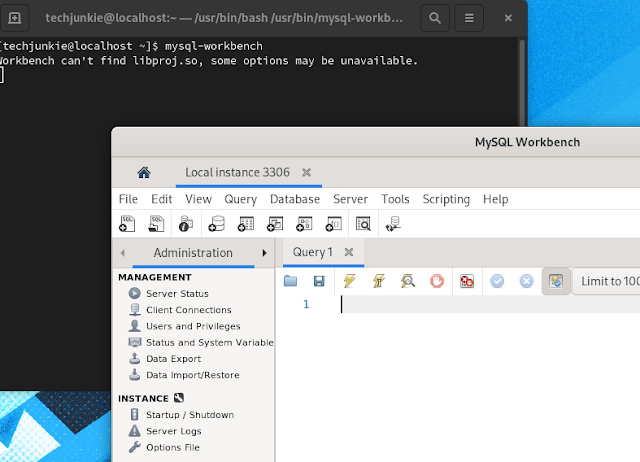The image size is (640, 462).
Task: Select the Local instance 3306 tab
Action: 238,172
